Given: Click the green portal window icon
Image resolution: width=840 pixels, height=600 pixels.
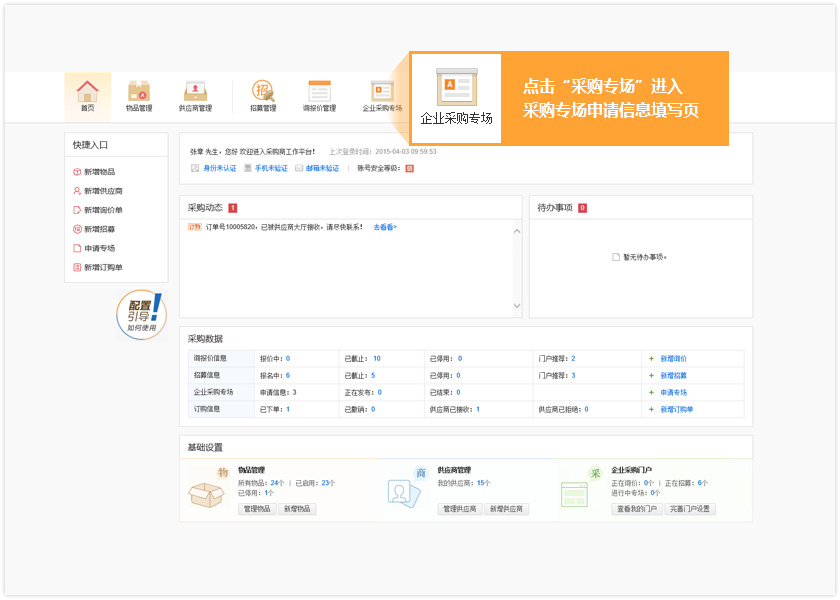Looking at the screenshot, I should (574, 494).
